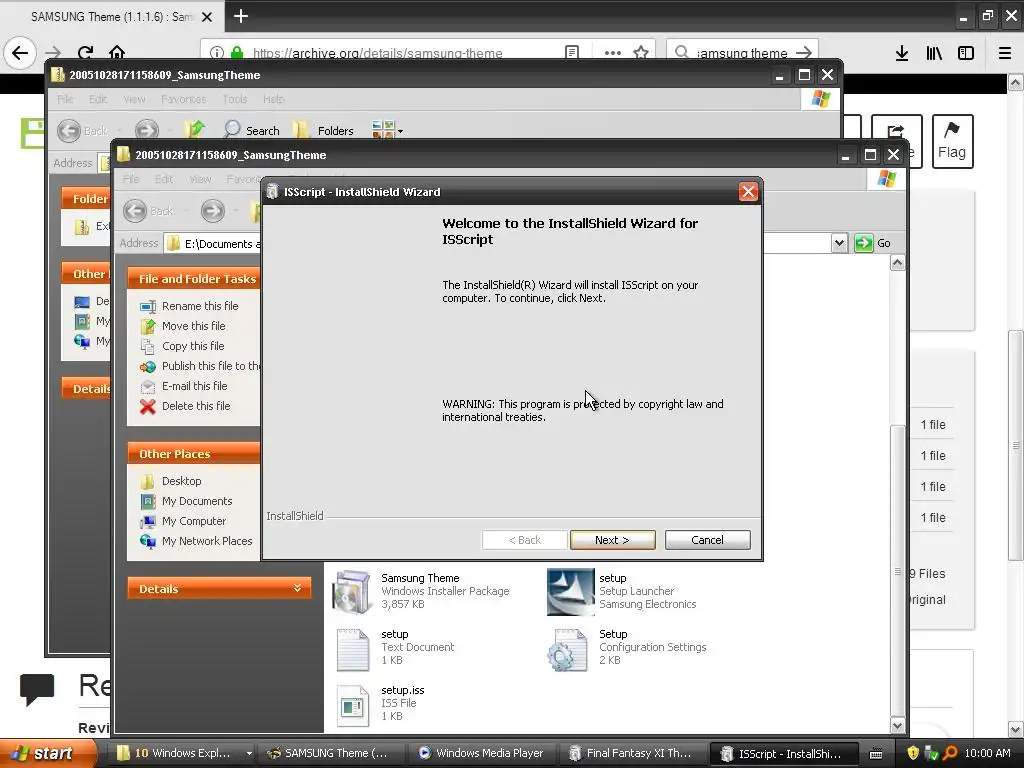Open Desktop in Other Places
This screenshot has height=768, width=1024.
pyautogui.click(x=182, y=481)
